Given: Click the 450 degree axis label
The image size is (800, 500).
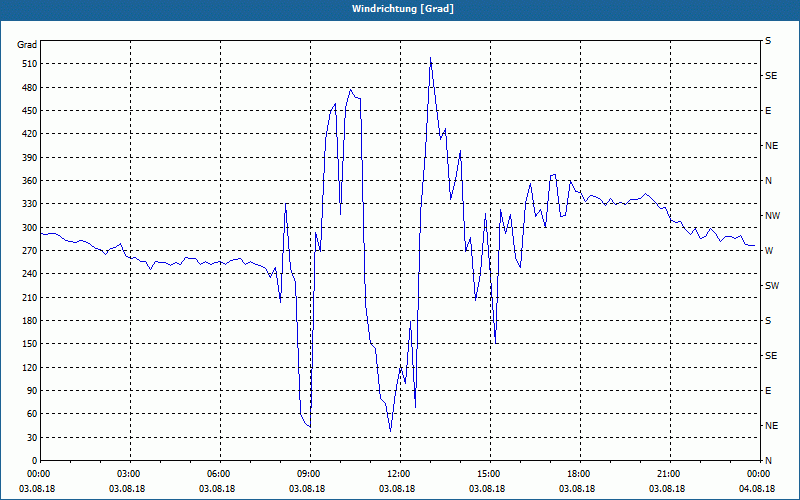Looking at the screenshot, I should 30,111.
